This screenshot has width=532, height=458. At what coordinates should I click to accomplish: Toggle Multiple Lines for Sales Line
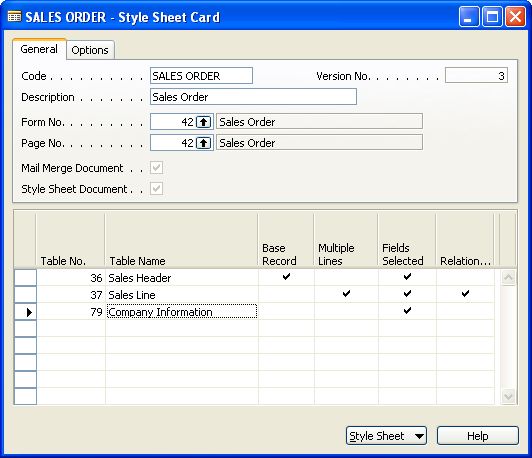(346, 294)
